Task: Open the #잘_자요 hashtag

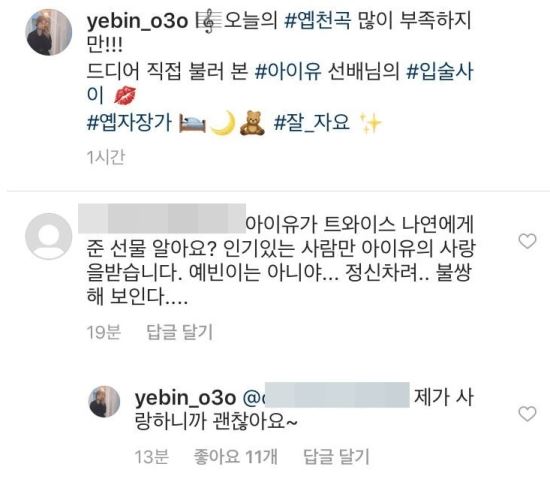Action: click(x=311, y=122)
